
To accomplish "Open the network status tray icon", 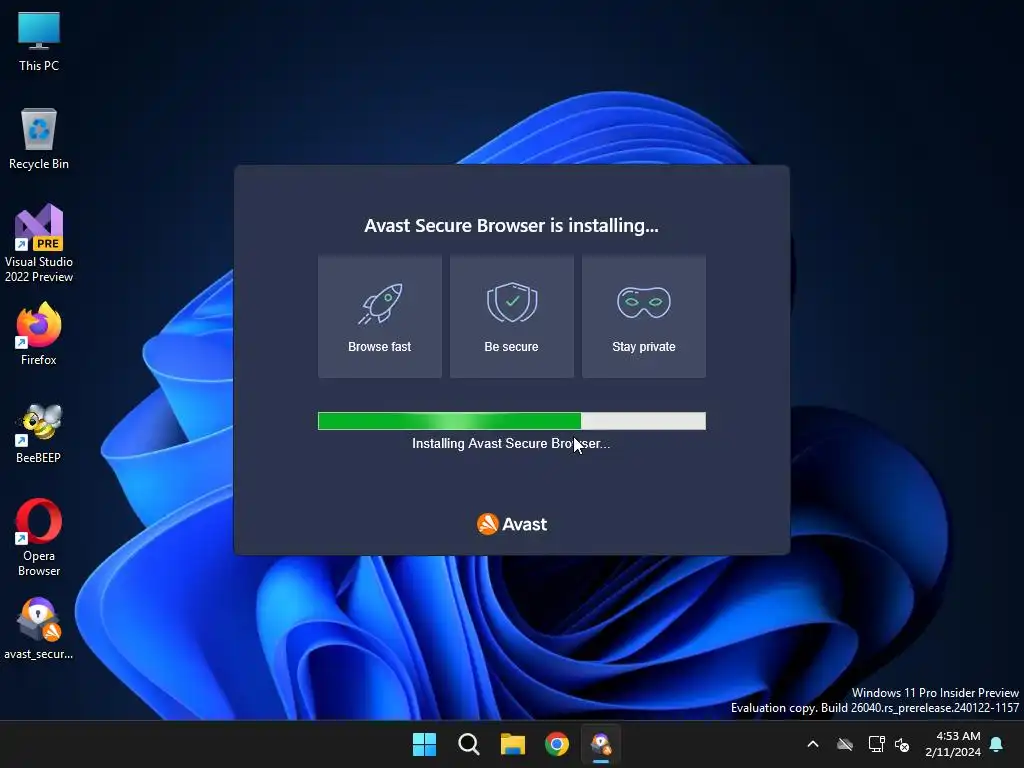I will coord(876,744).
